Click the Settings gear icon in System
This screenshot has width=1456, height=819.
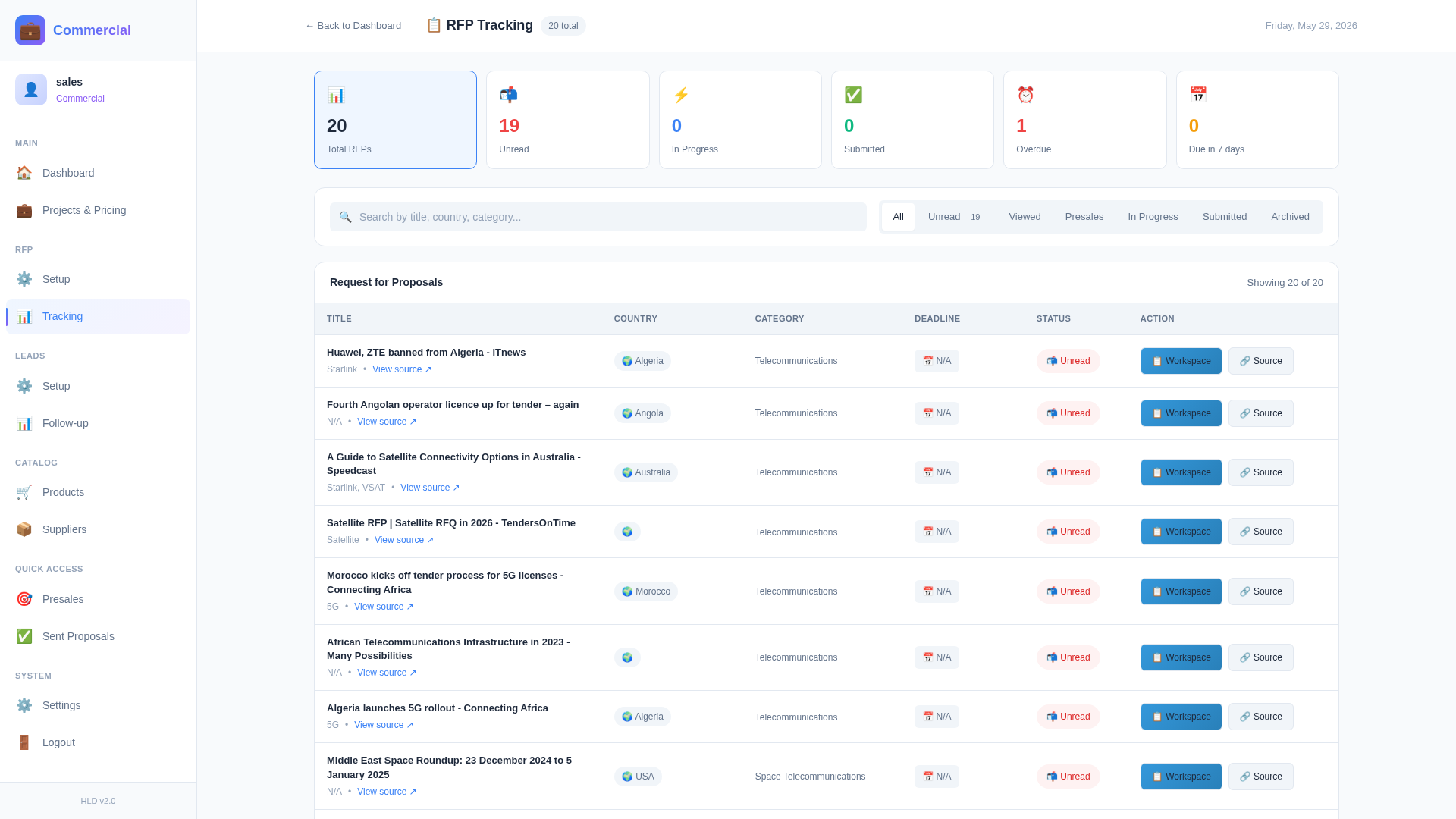tap(24, 705)
